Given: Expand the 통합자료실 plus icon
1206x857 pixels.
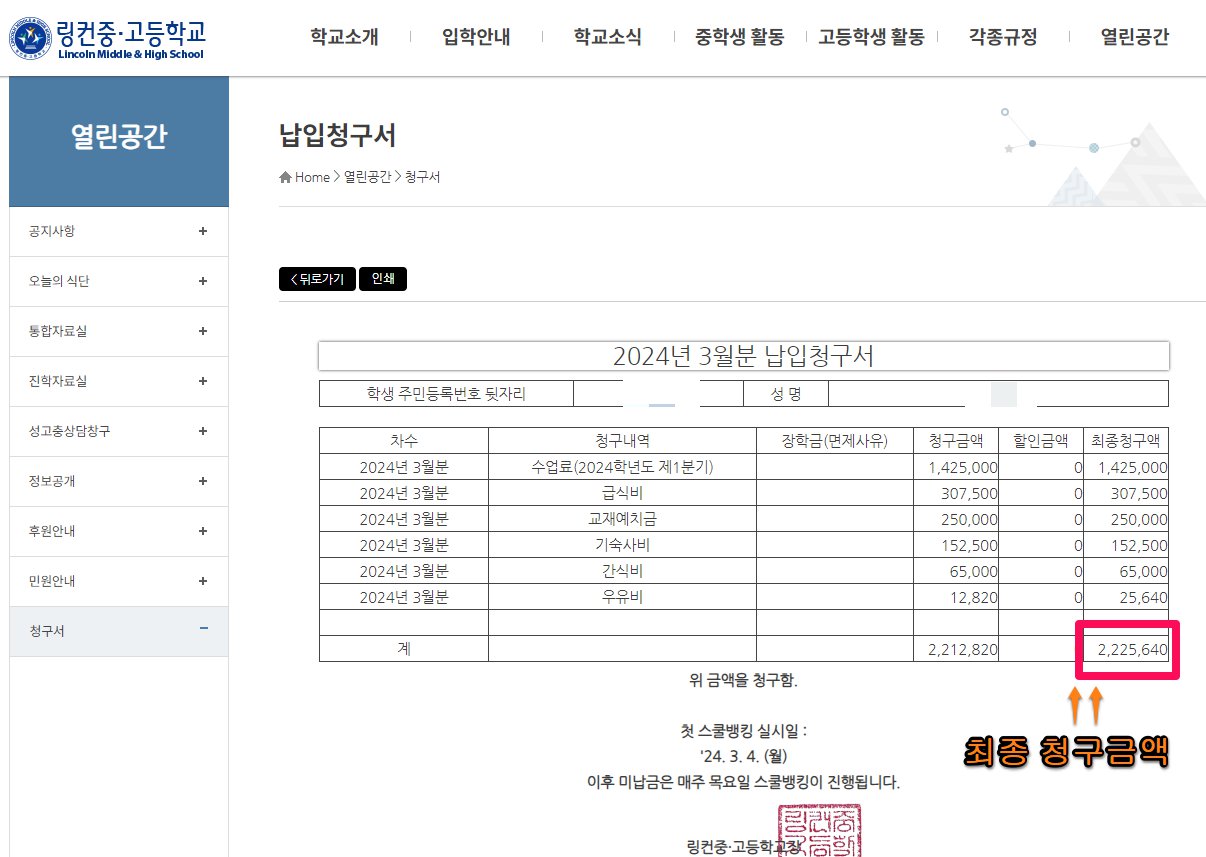Looking at the screenshot, I should point(203,331).
